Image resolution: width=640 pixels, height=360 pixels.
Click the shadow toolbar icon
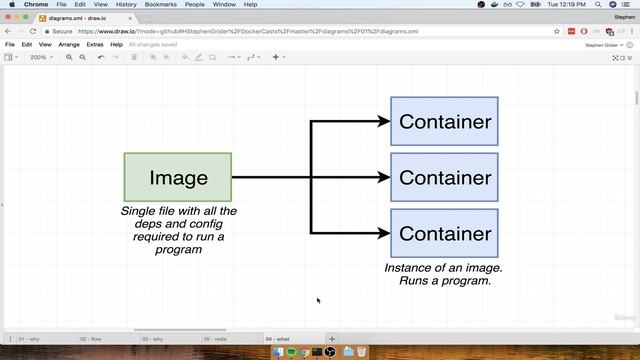(x=212, y=57)
